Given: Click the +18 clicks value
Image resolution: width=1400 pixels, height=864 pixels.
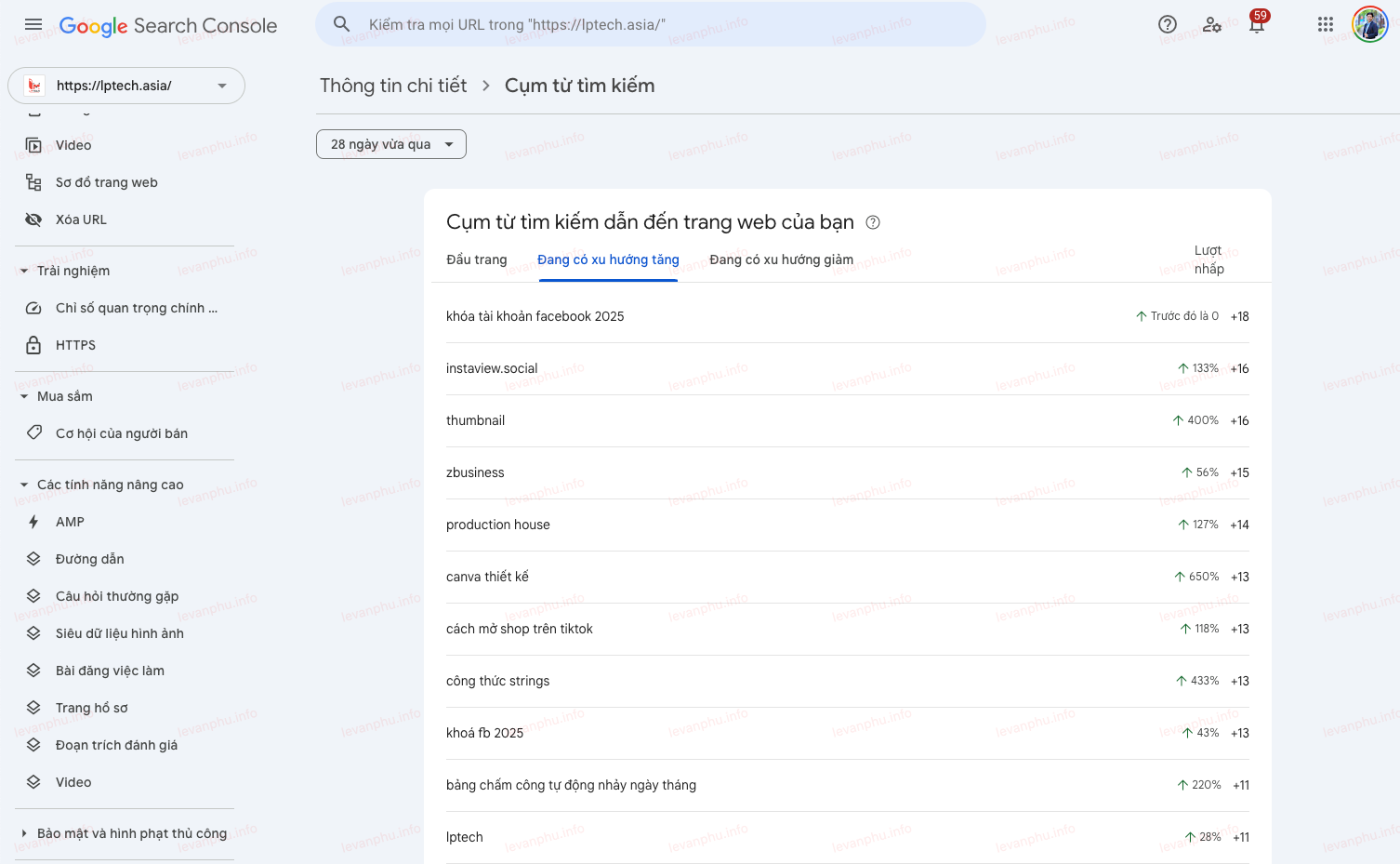Looking at the screenshot, I should pos(1240,316).
